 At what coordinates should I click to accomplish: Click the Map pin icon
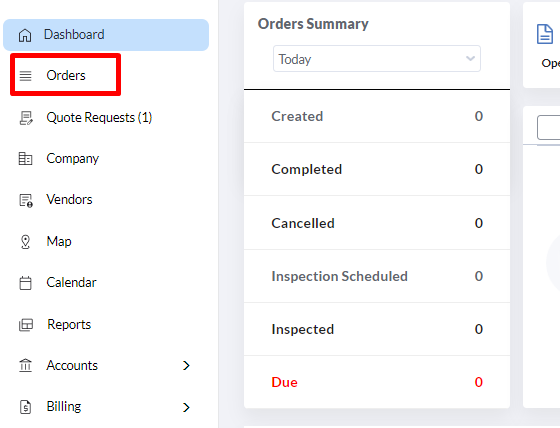[25, 242]
